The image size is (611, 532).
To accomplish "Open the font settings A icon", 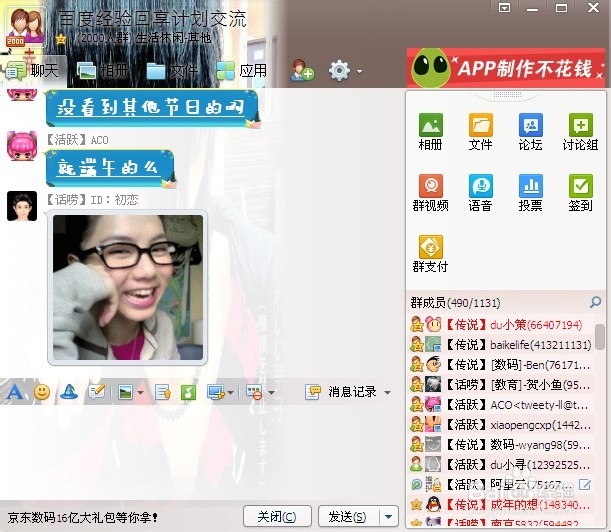I will coord(15,391).
